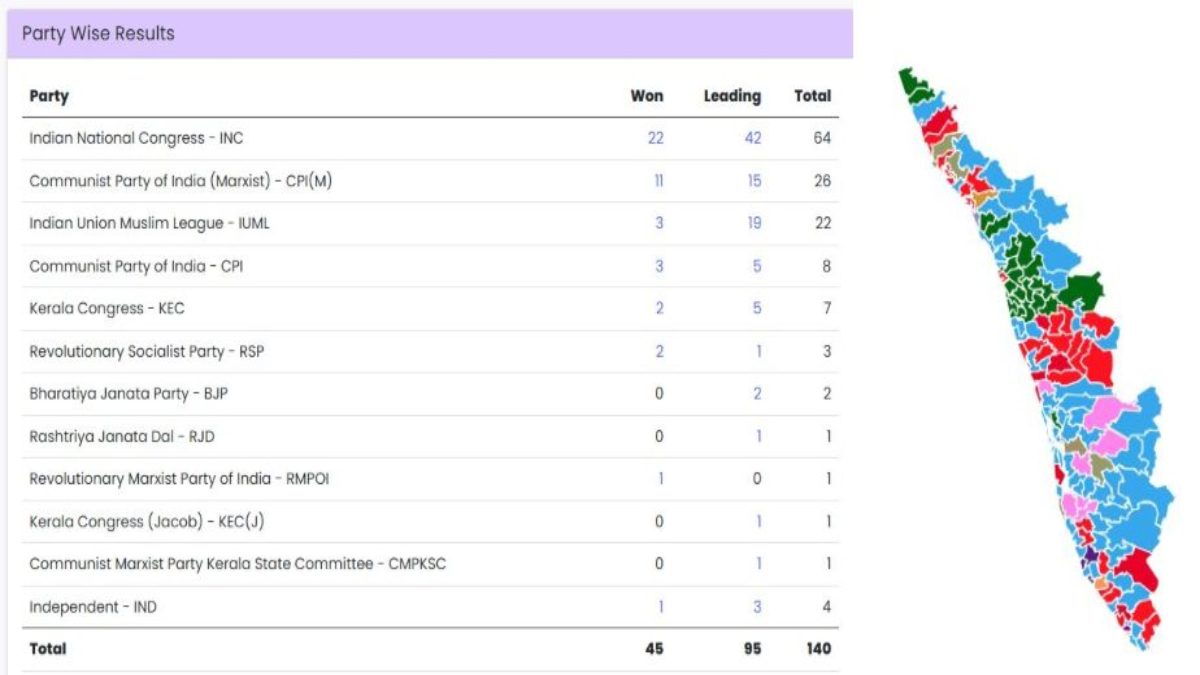
Task: Open the CPI(M) won count 11 link
Action: pyautogui.click(x=658, y=181)
